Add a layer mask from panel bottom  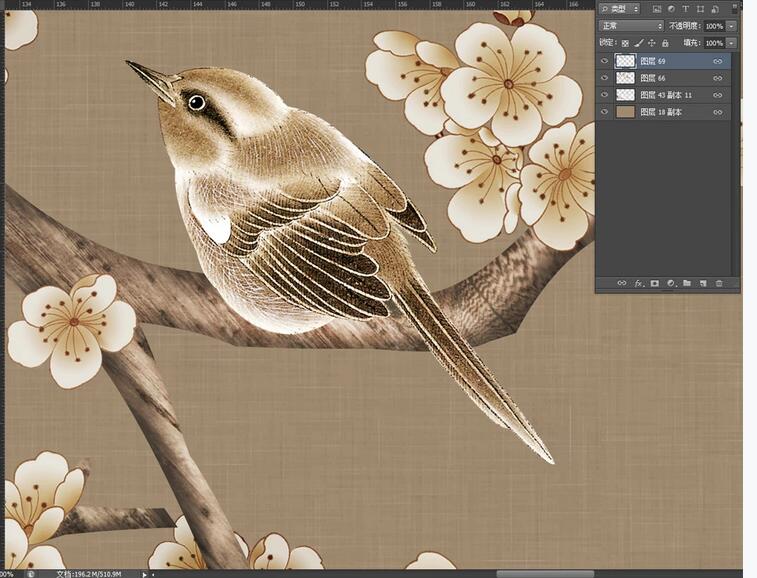pos(654,283)
